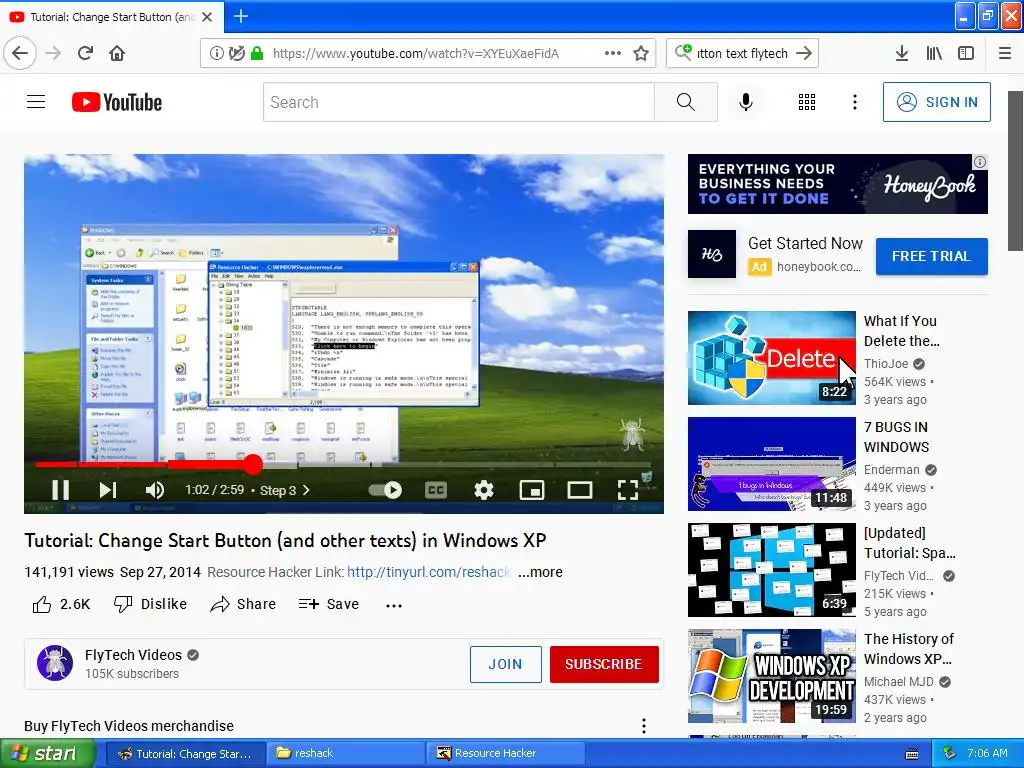The height and width of the screenshot is (768, 1024).
Task: Bookmark this page with the star icon
Action: point(641,54)
